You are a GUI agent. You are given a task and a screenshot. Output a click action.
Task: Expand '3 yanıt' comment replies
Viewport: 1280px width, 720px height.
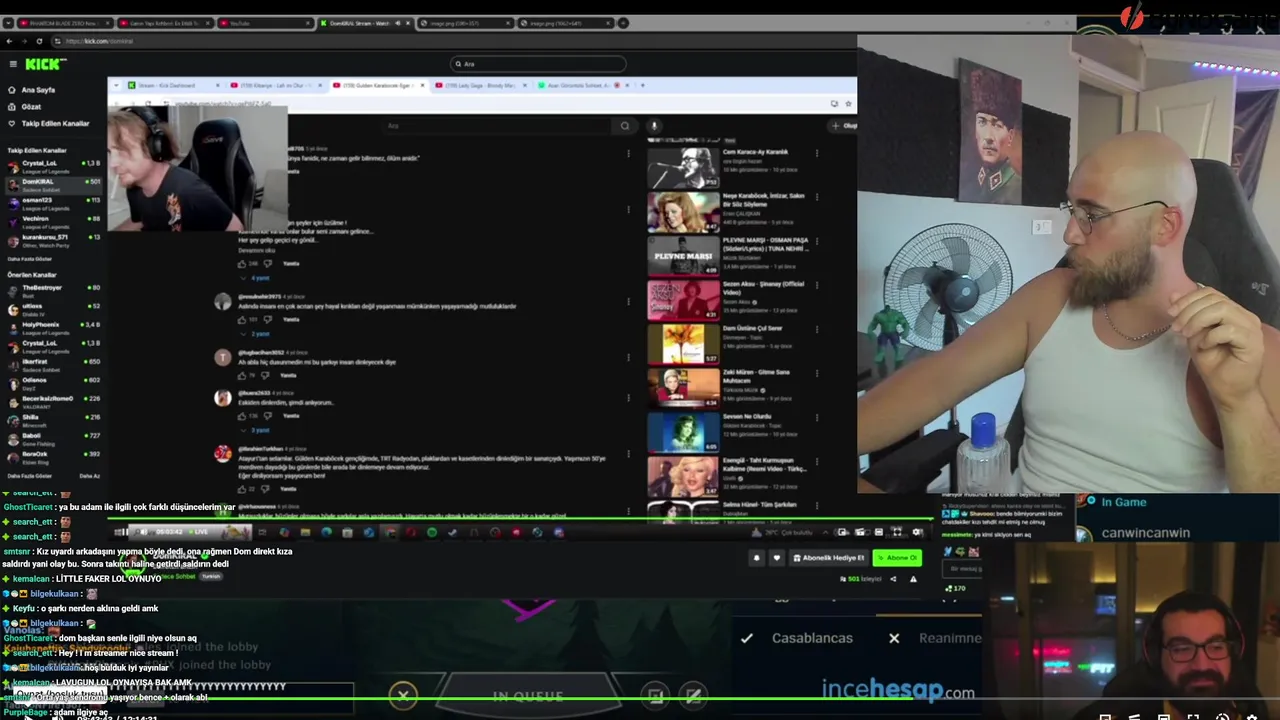[x=258, y=430]
